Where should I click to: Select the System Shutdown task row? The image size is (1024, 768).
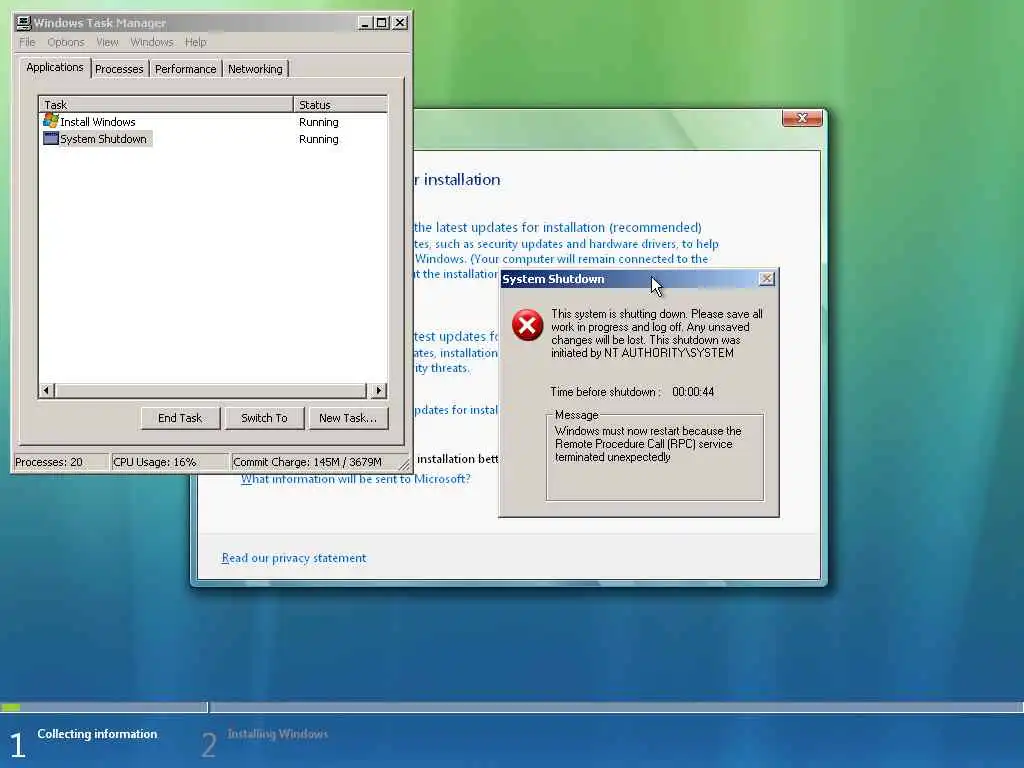tap(213, 138)
